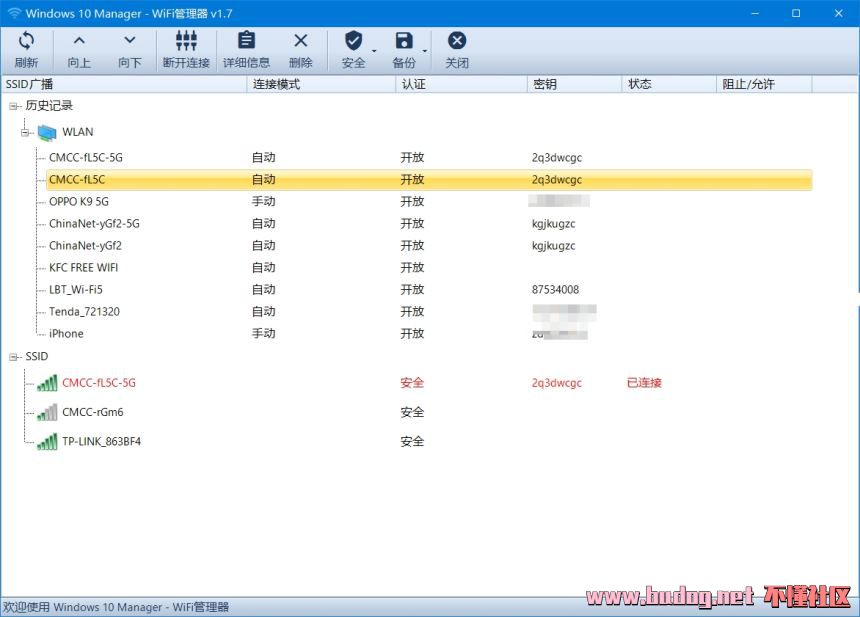
Task: Select the TP-LINK_863BF4 network
Action: (101, 441)
